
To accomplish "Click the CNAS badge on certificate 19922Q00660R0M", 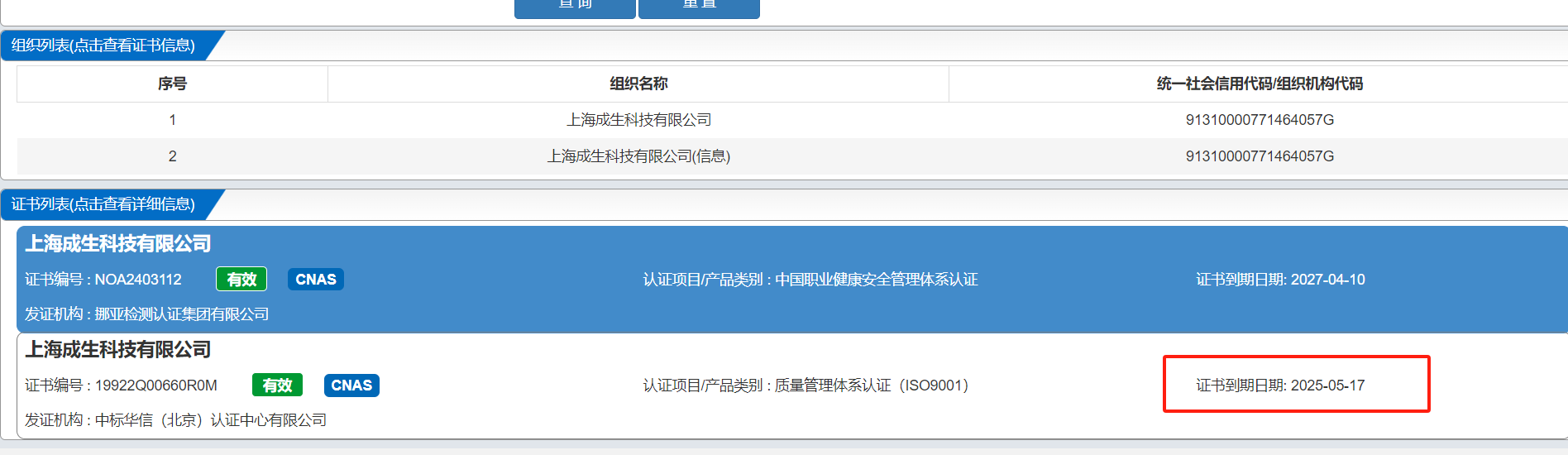I will pos(351,386).
